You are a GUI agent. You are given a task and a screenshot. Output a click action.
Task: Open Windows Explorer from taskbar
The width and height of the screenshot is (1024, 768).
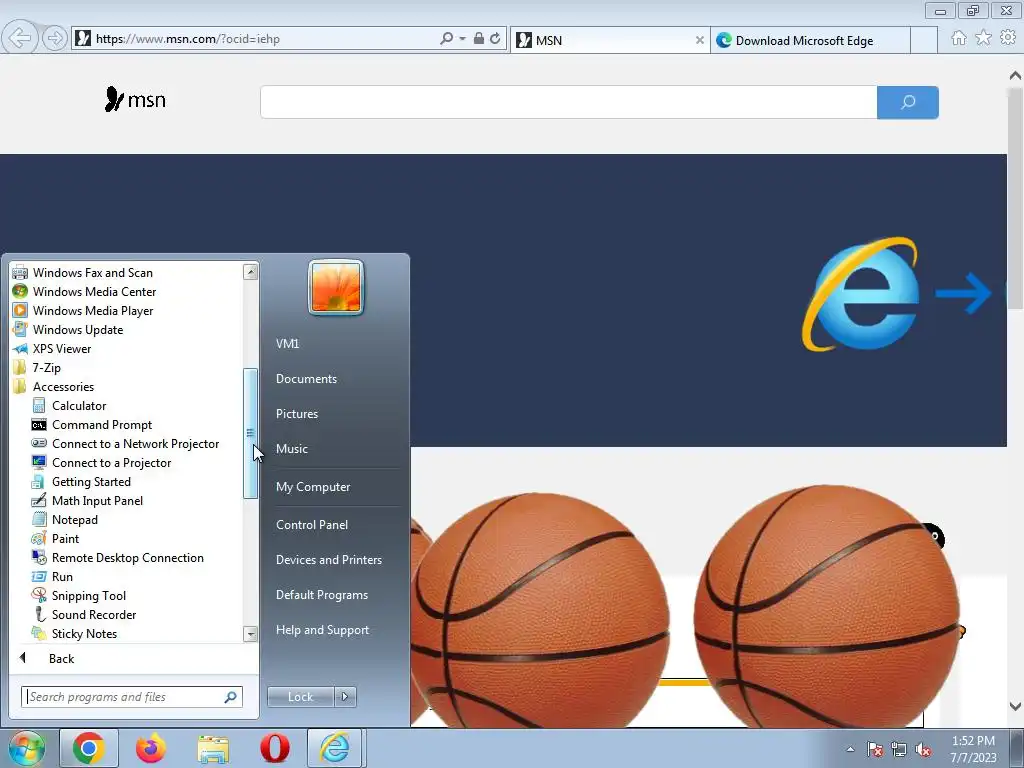(x=213, y=748)
